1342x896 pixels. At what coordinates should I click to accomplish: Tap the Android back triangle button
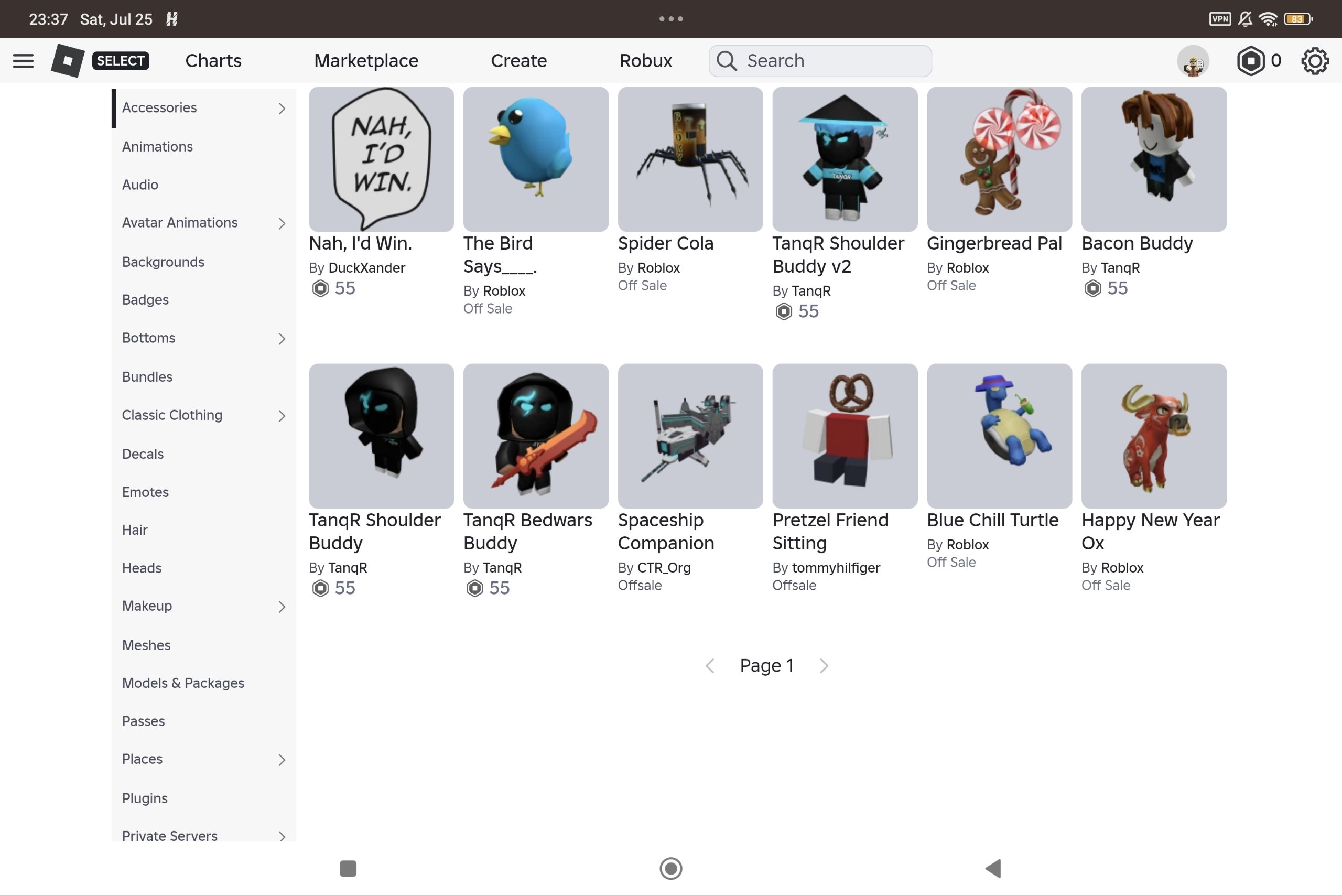[993, 868]
